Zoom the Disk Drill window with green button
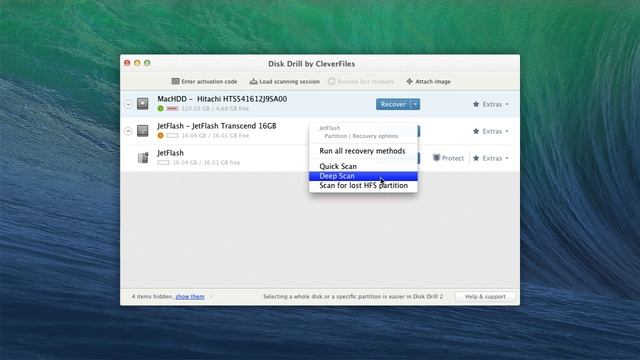This screenshot has height=360, width=640. point(147,63)
